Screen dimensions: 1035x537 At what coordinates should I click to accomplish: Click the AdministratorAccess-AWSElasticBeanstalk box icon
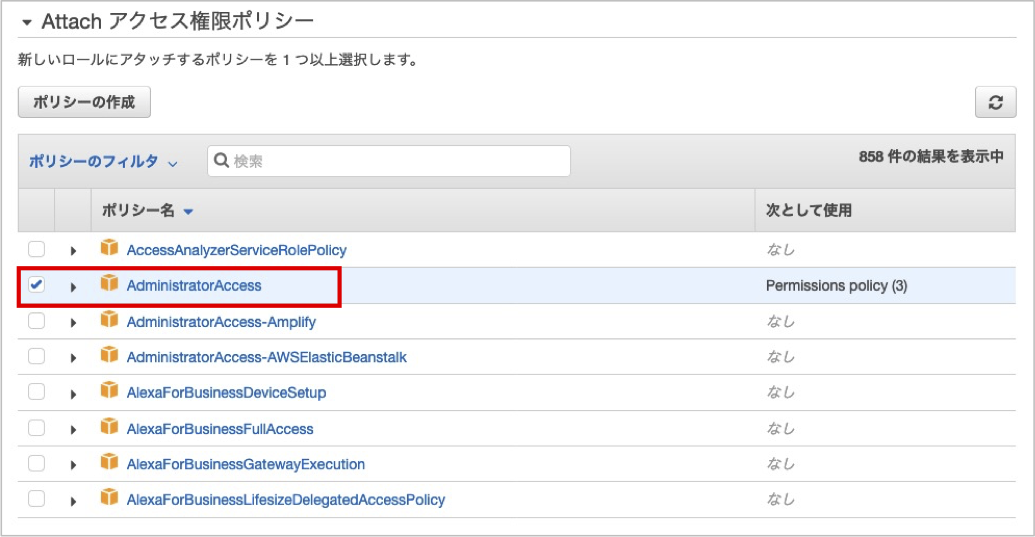click(109, 355)
